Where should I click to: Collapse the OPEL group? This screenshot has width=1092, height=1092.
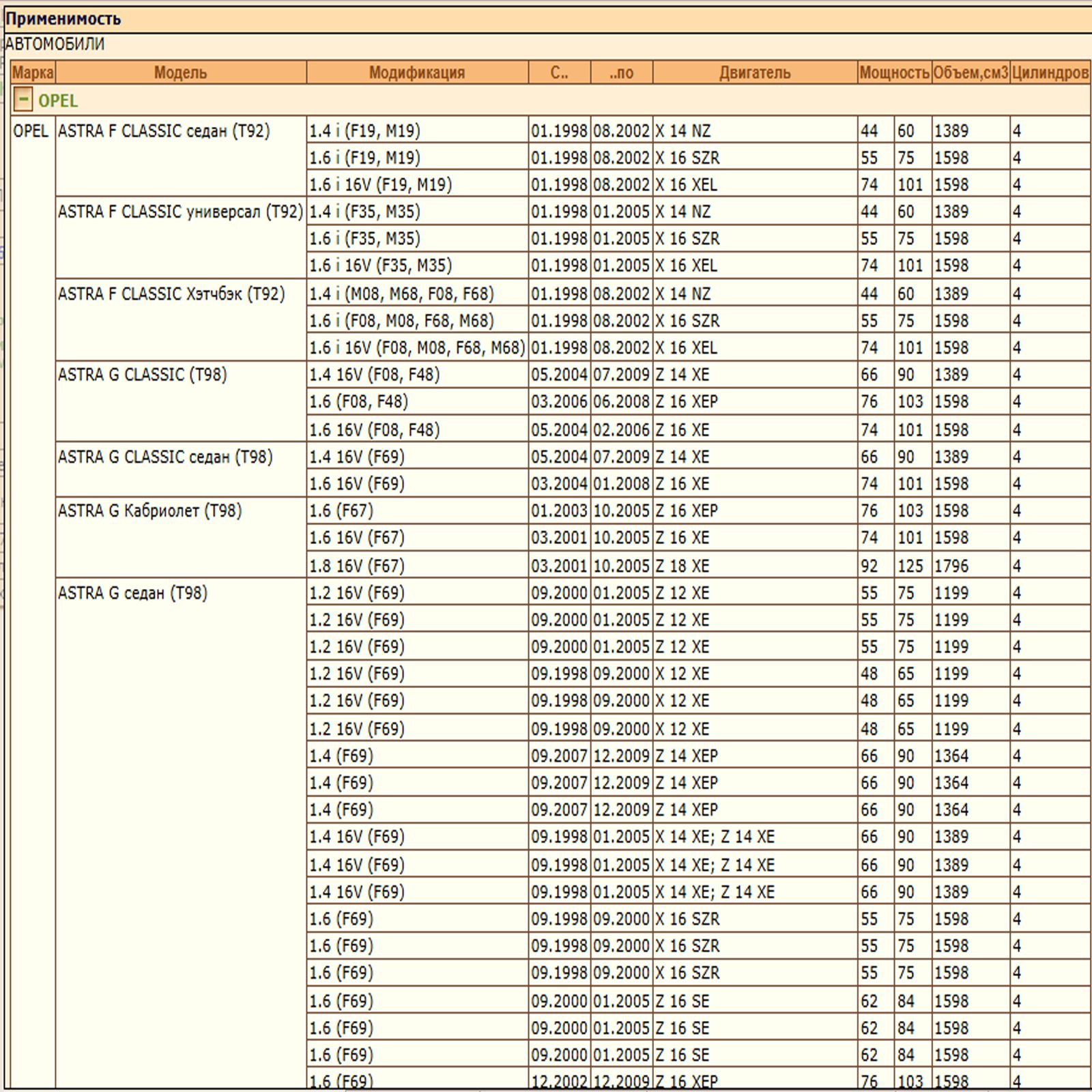click(x=23, y=100)
